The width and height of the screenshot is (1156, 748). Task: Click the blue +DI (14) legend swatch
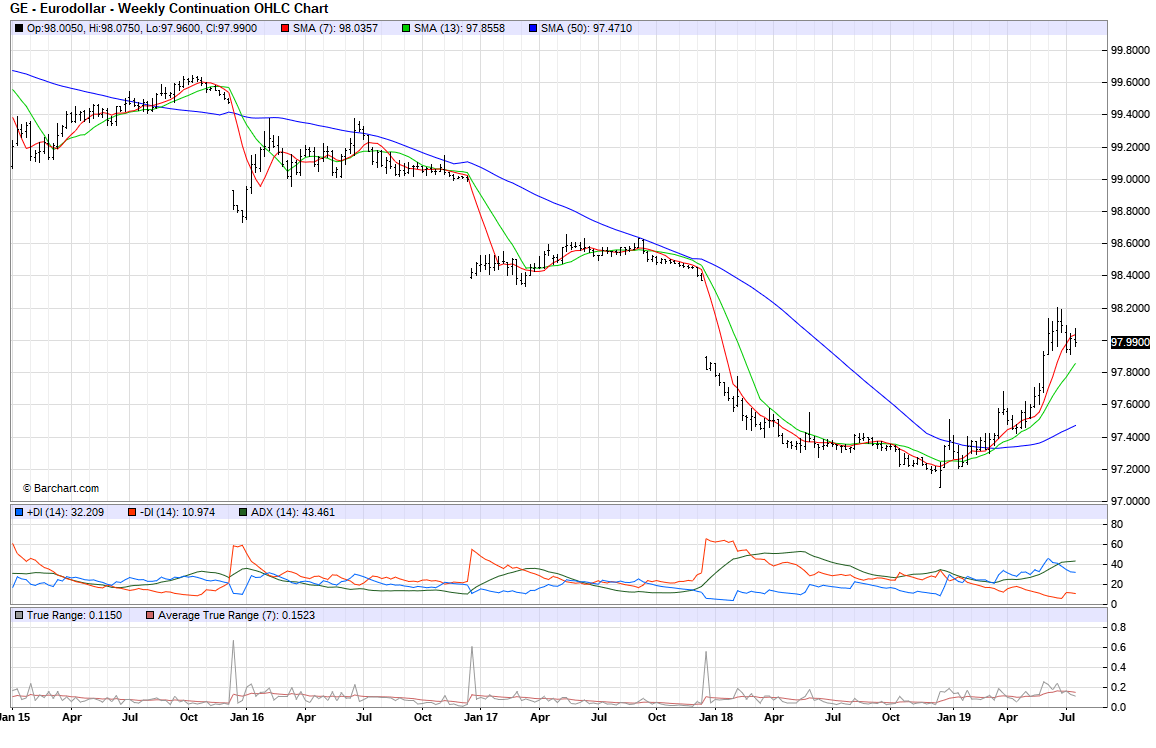pyautogui.click(x=19, y=512)
